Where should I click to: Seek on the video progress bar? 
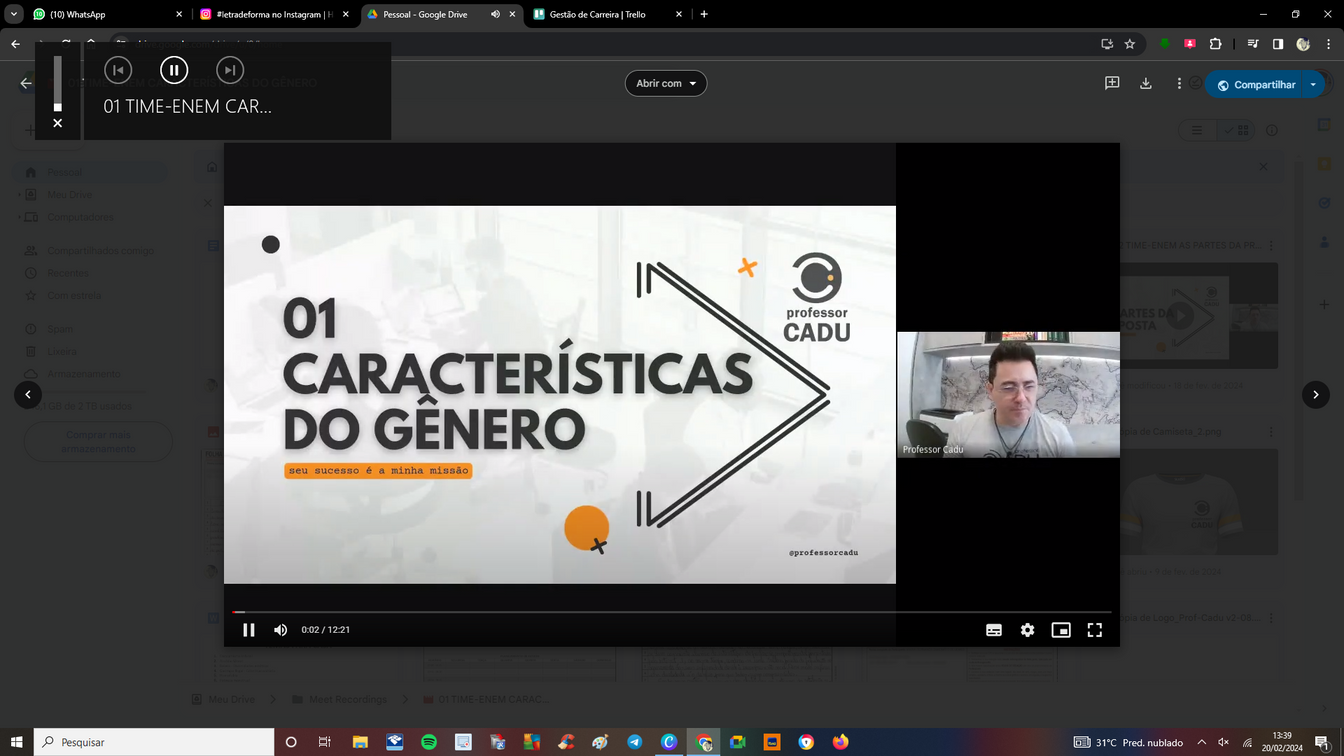(671, 612)
